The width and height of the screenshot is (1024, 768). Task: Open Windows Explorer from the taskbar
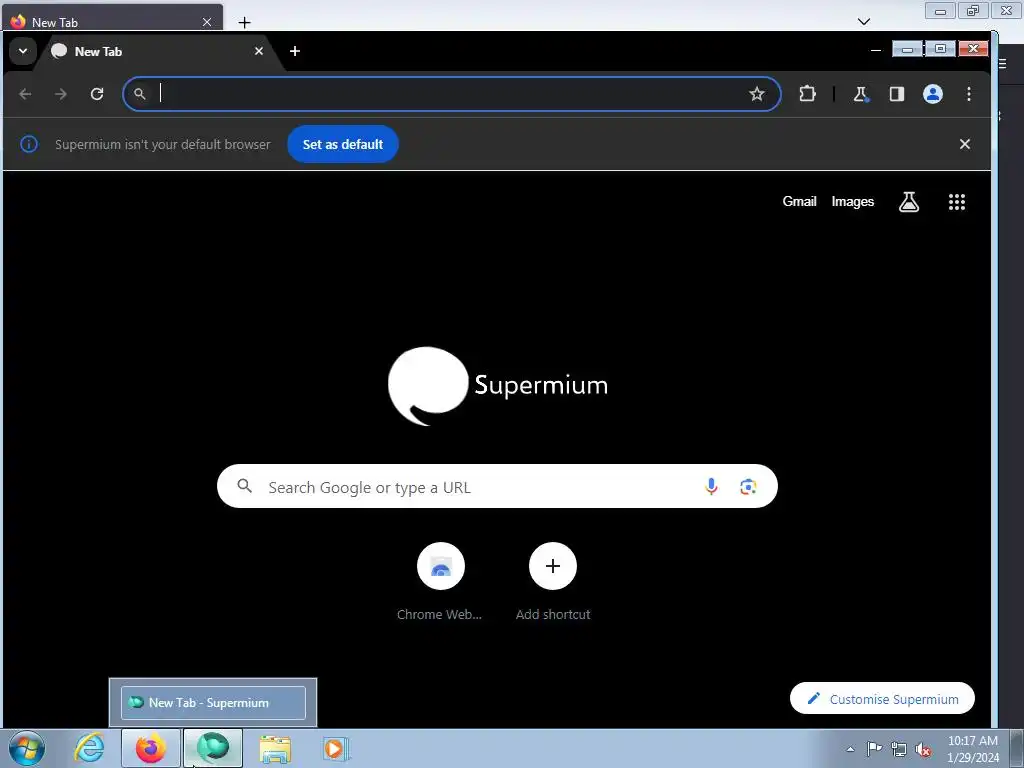275,748
